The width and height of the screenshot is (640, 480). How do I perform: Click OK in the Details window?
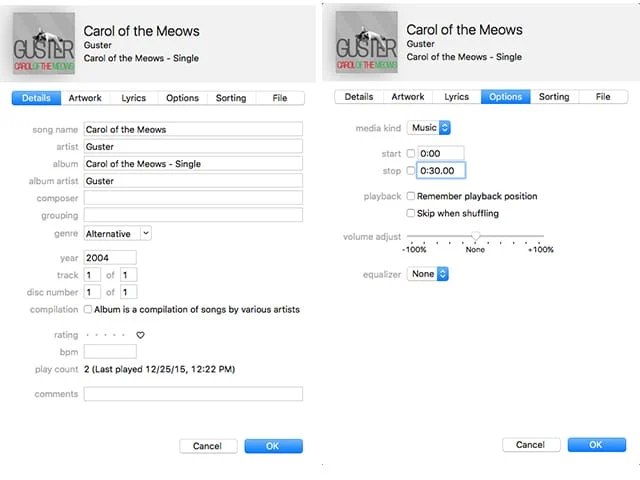click(273, 446)
